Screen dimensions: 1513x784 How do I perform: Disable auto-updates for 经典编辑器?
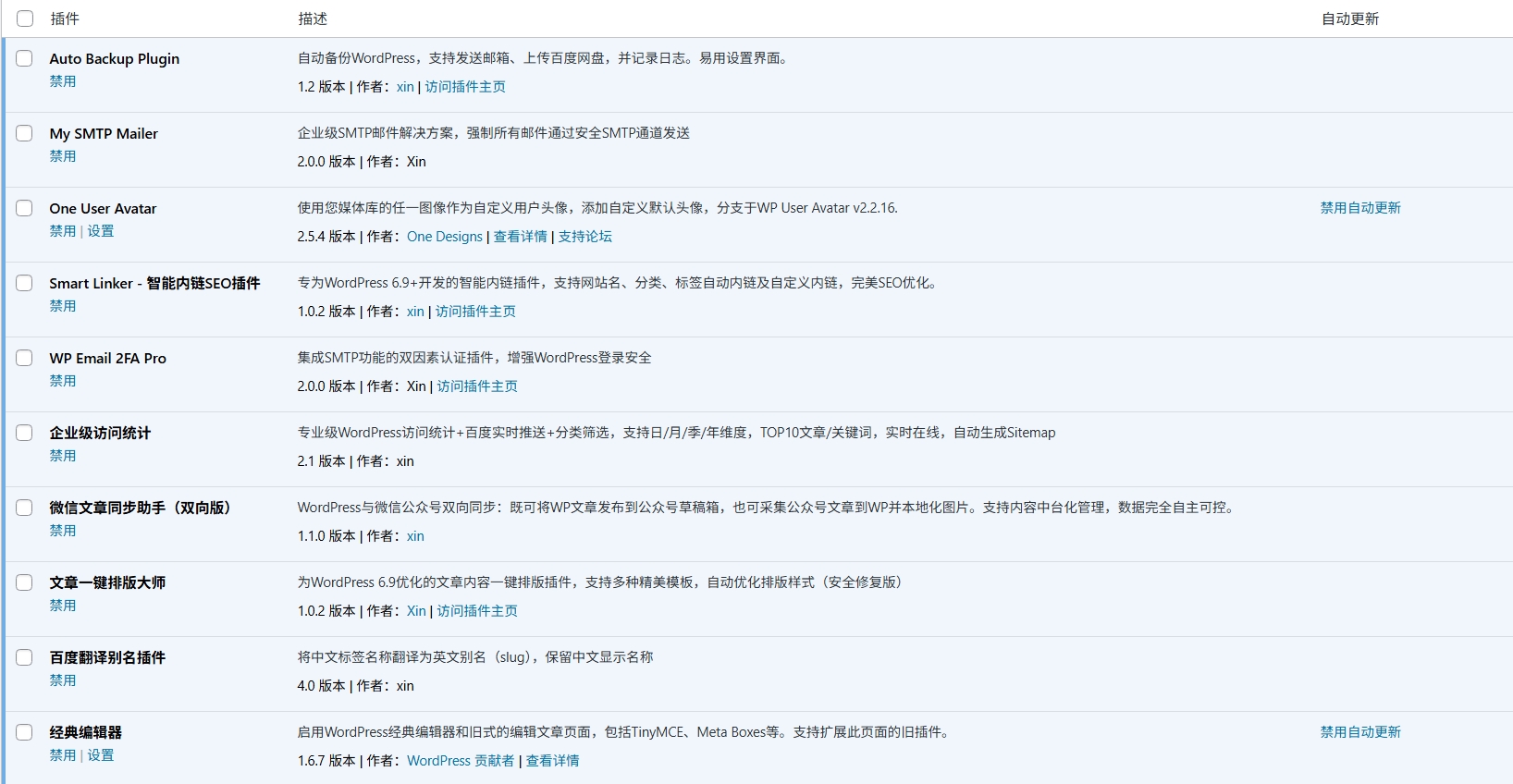click(x=1359, y=732)
